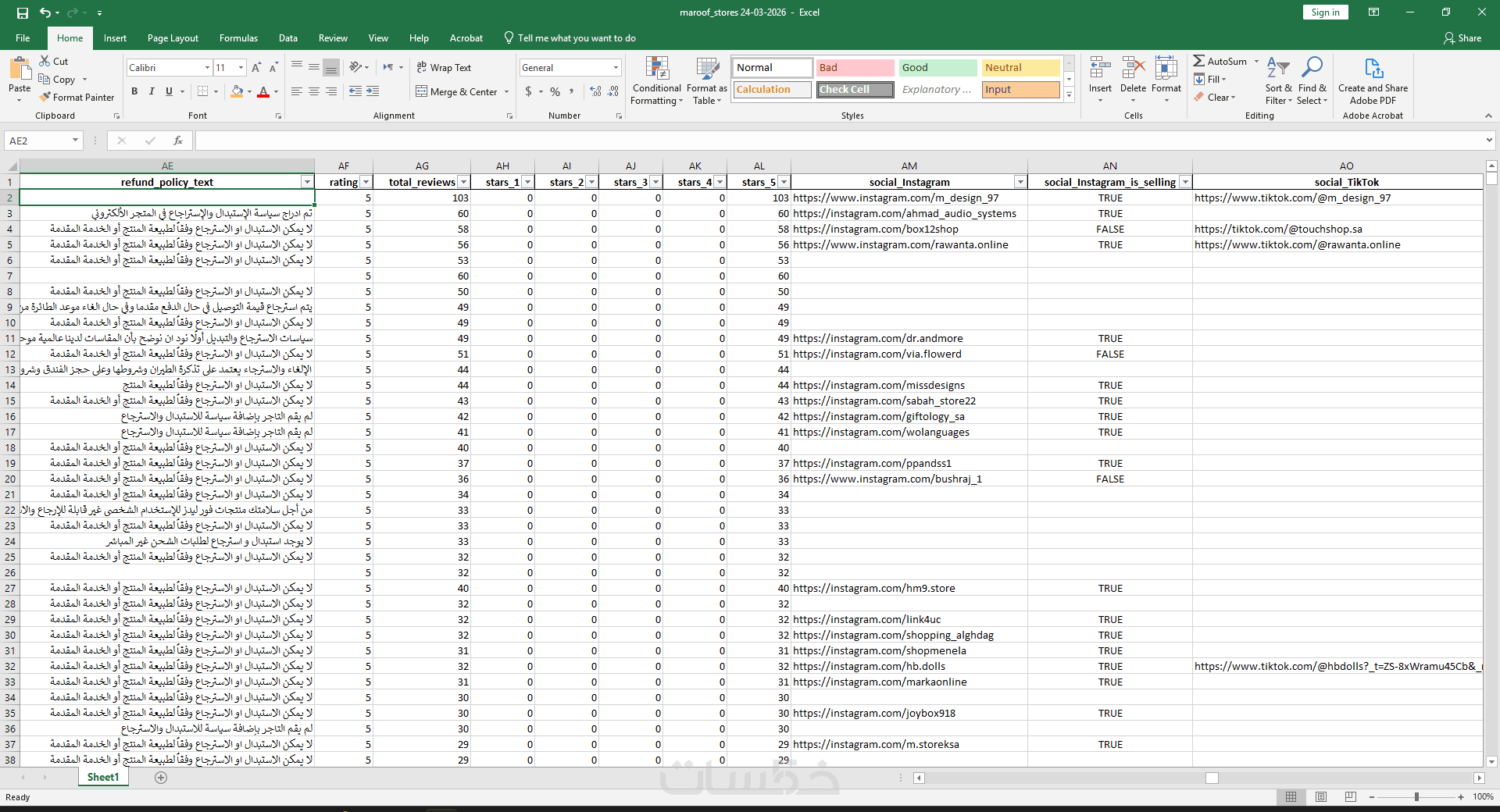The height and width of the screenshot is (812, 1500).
Task: Open the General number format dropdown
Action: 616,68
